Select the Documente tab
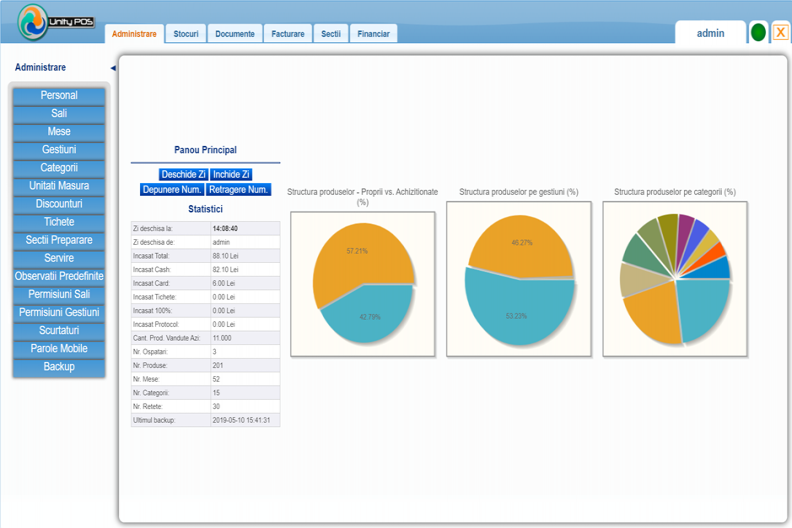This screenshot has width=792, height=528. [x=235, y=34]
